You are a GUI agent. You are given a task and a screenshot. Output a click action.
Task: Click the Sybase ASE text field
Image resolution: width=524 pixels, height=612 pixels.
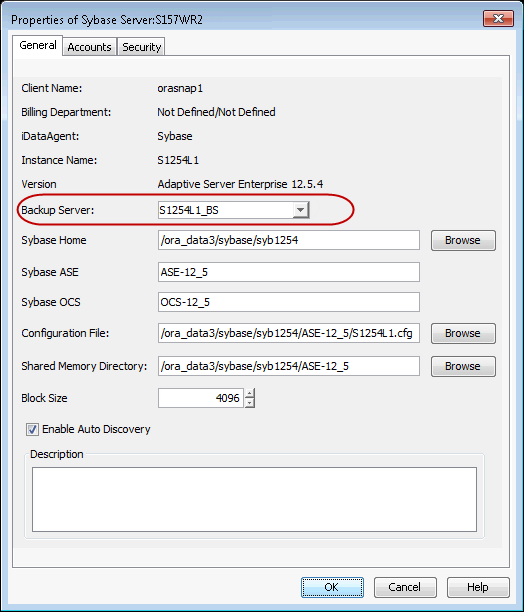click(x=289, y=272)
